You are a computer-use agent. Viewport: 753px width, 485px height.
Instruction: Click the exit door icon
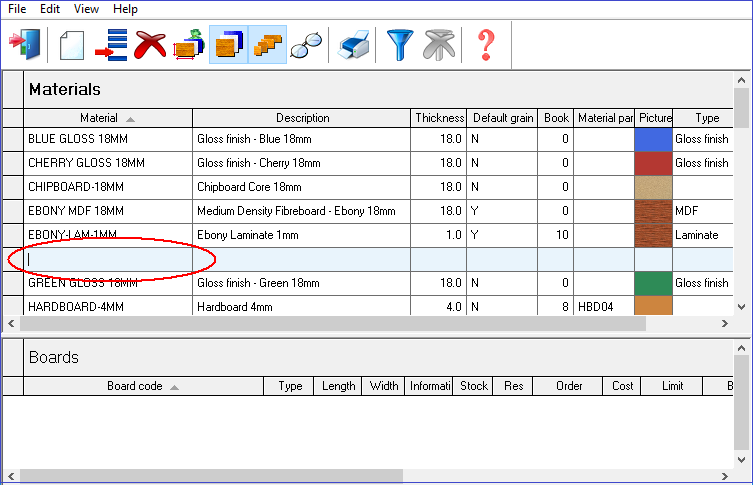(25, 44)
